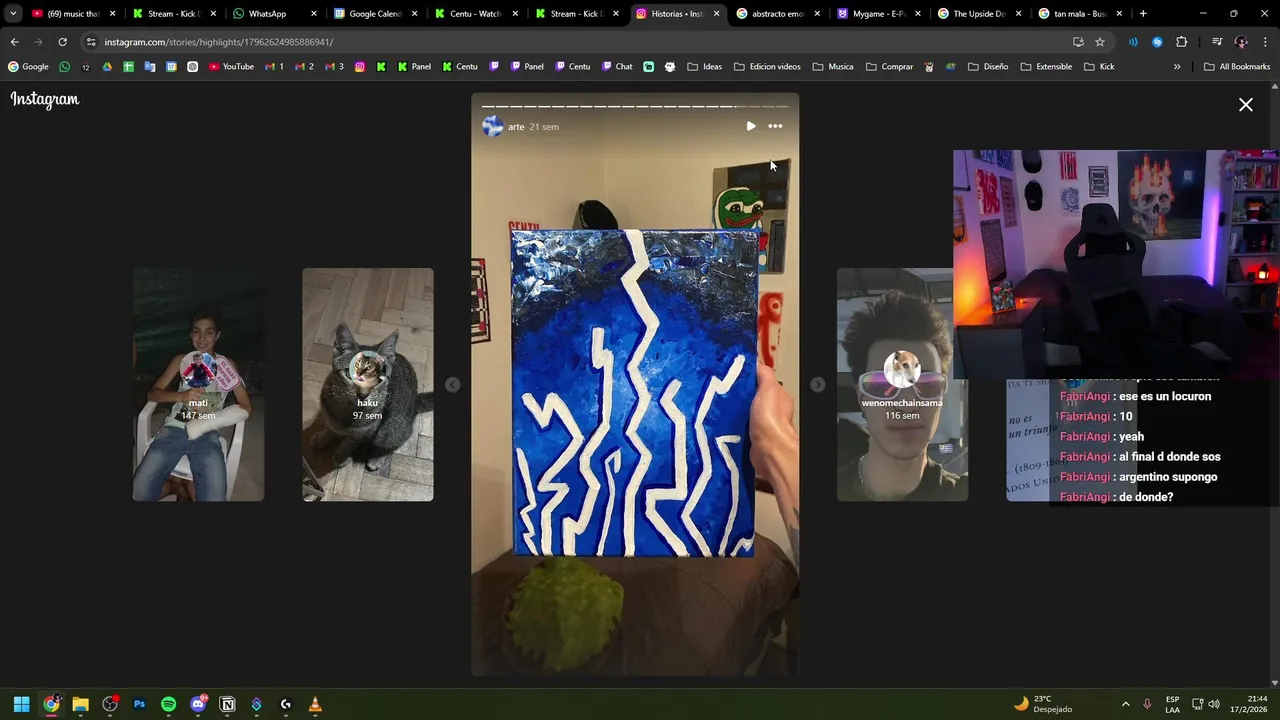Close the Instagram story viewer with X

[x=1246, y=105]
